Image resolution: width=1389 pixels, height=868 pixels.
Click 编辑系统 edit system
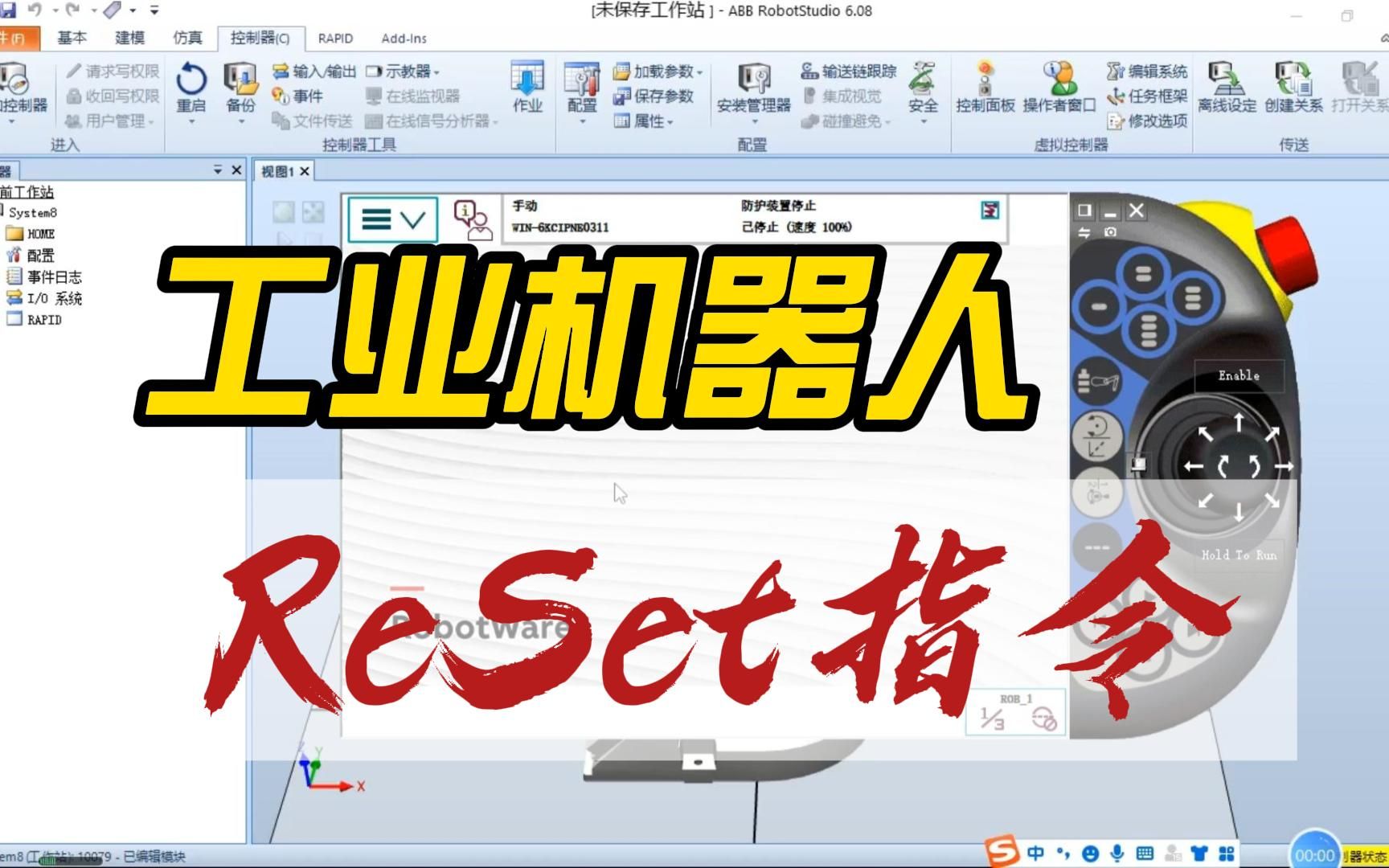coord(1147,72)
